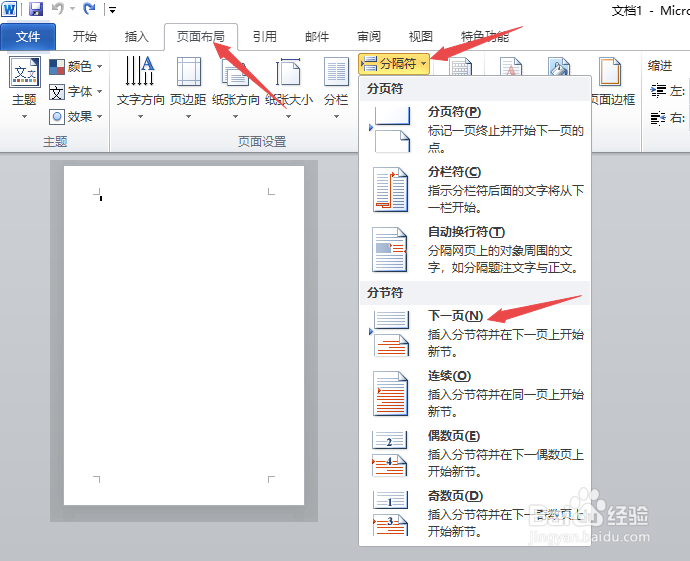Redo with the blue arrow icon
690x561 pixels.
point(90,8)
